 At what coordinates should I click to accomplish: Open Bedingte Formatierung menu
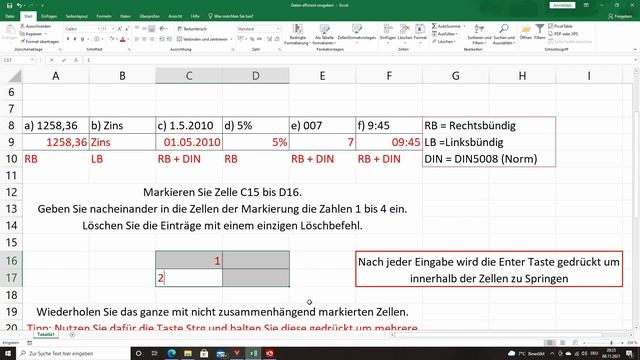(298, 34)
